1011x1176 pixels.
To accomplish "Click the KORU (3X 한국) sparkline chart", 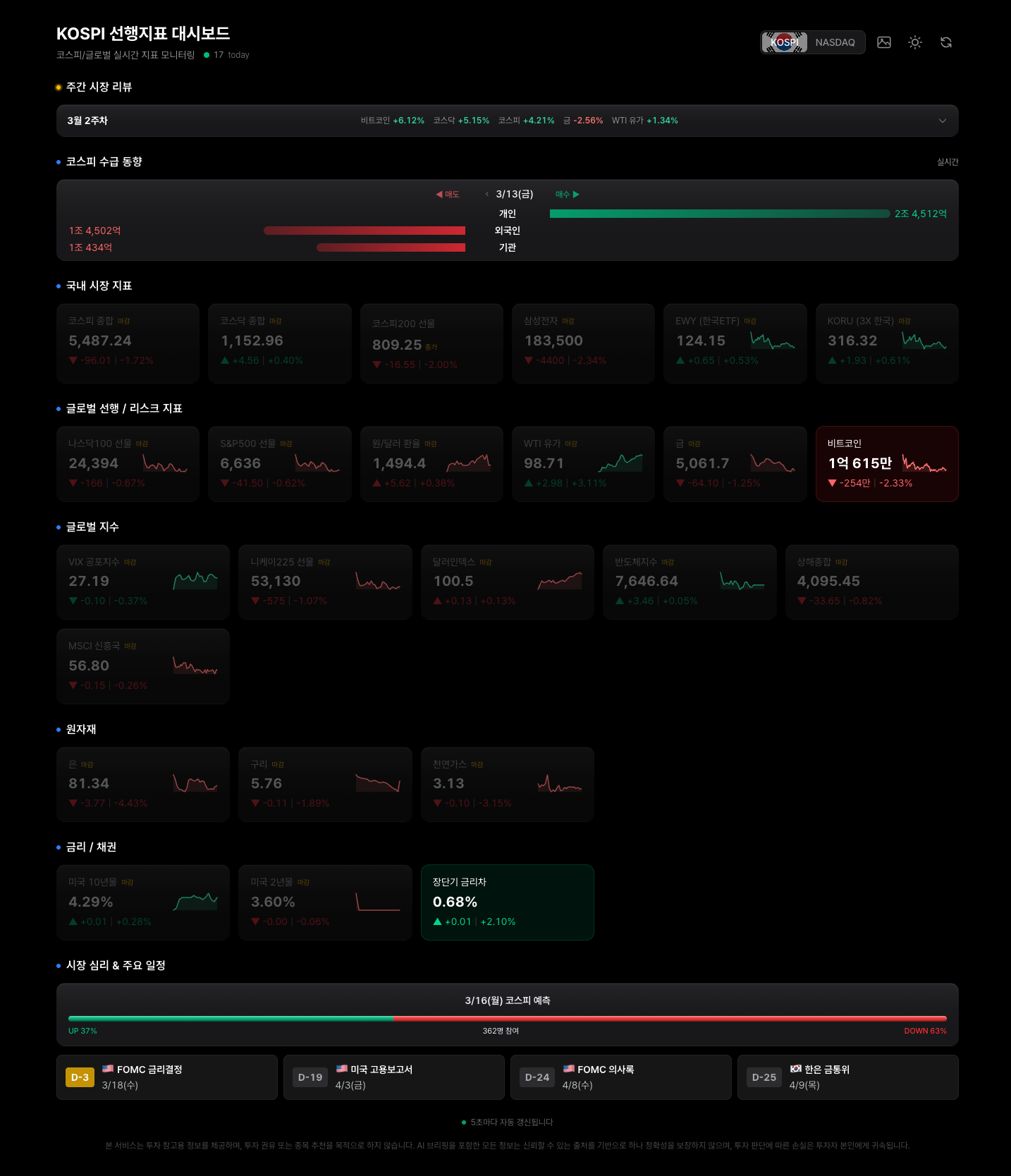I will pos(924,341).
